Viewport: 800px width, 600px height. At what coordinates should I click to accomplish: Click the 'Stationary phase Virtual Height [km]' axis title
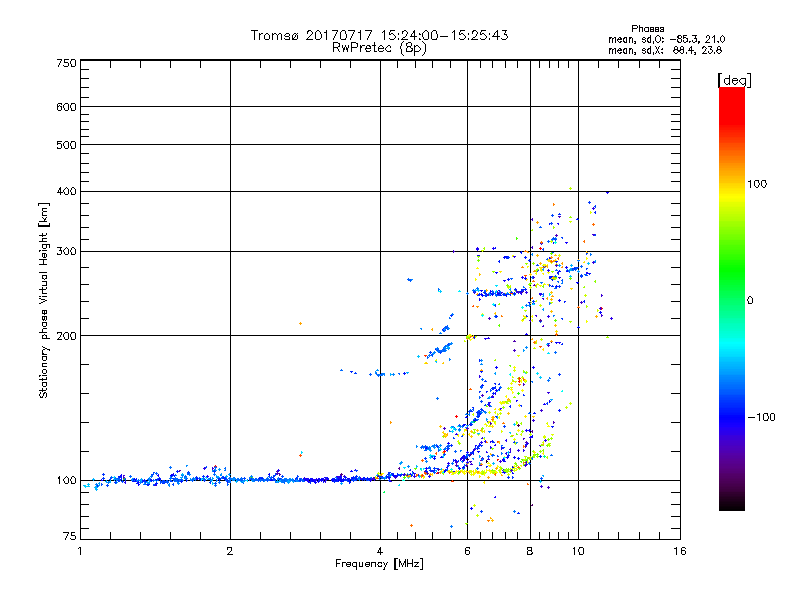tap(44, 301)
